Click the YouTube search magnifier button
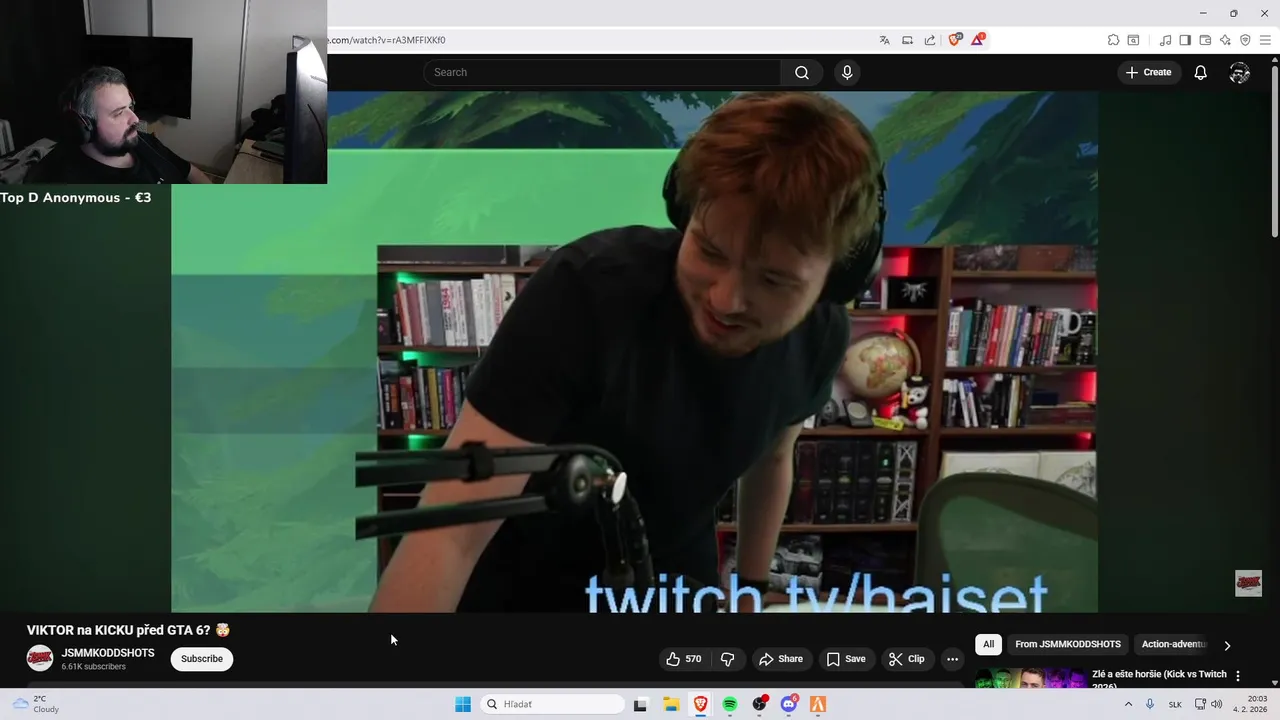The width and height of the screenshot is (1280, 720). [x=802, y=72]
